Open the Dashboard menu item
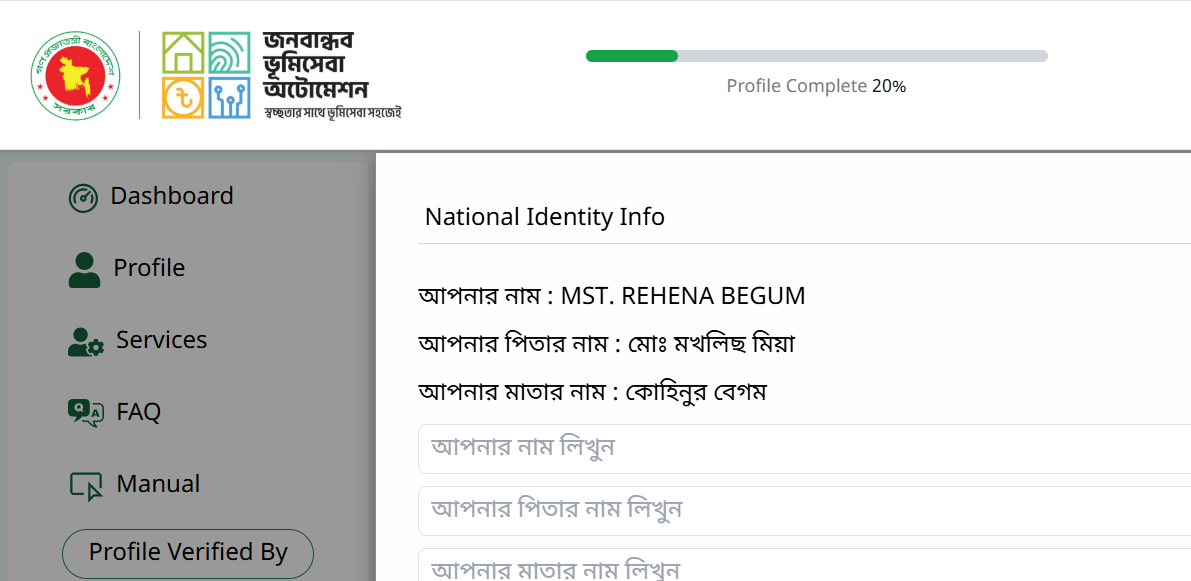 (172, 196)
